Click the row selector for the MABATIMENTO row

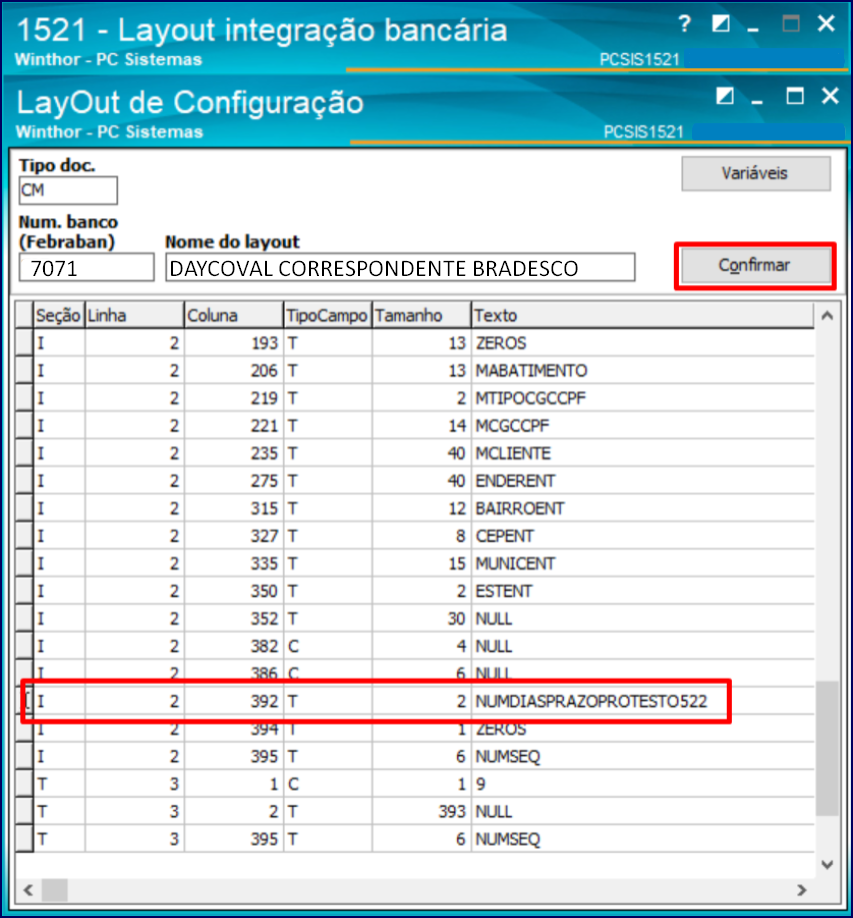pyautogui.click(x=25, y=371)
